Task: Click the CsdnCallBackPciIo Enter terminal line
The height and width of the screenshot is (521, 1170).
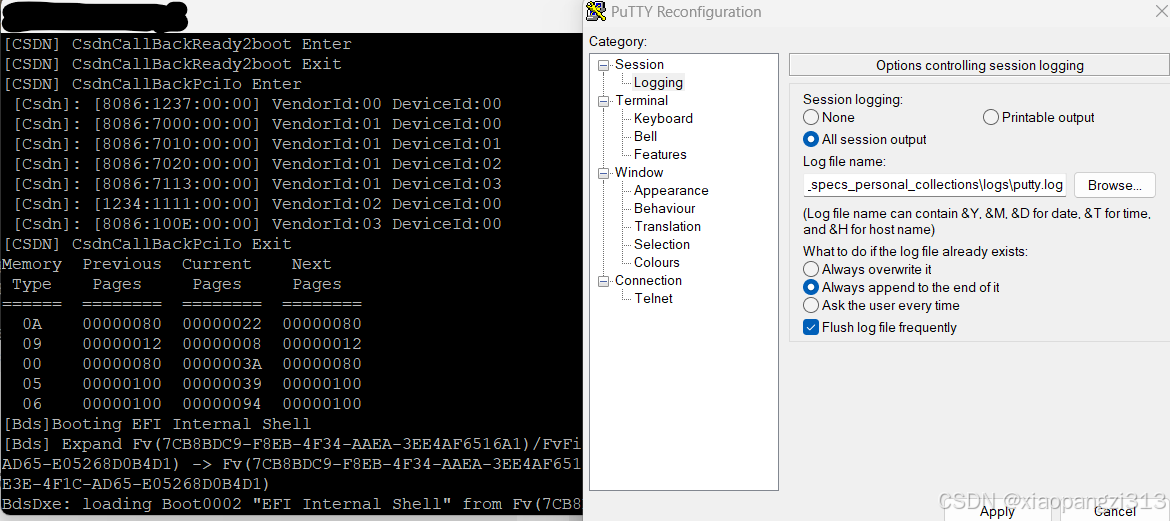Action: pos(153,84)
